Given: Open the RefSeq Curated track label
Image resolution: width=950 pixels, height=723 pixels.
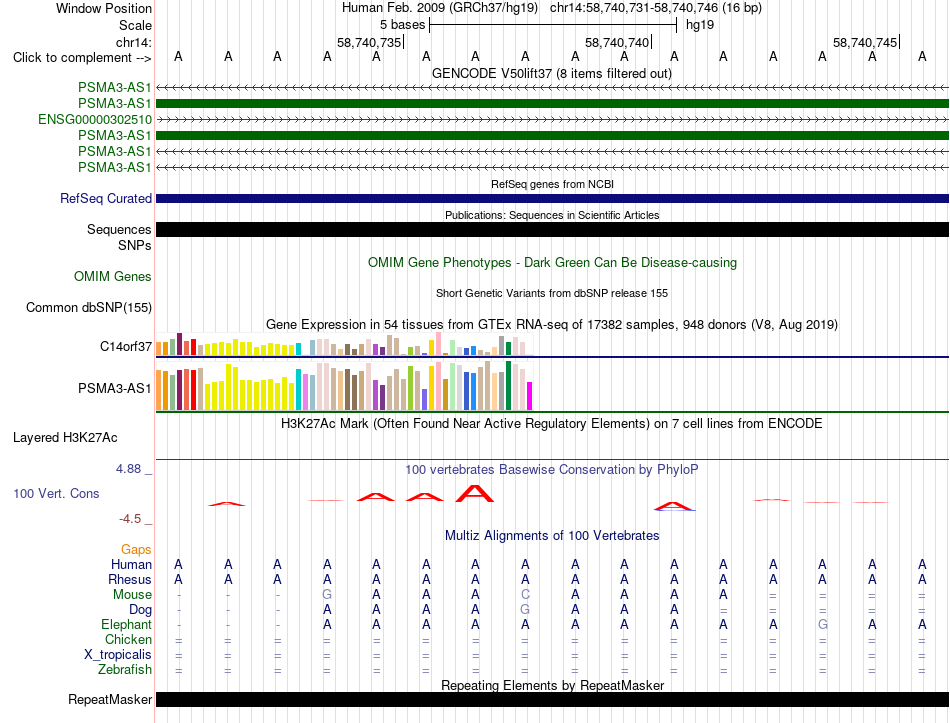Looking at the screenshot, I should coord(106,198).
